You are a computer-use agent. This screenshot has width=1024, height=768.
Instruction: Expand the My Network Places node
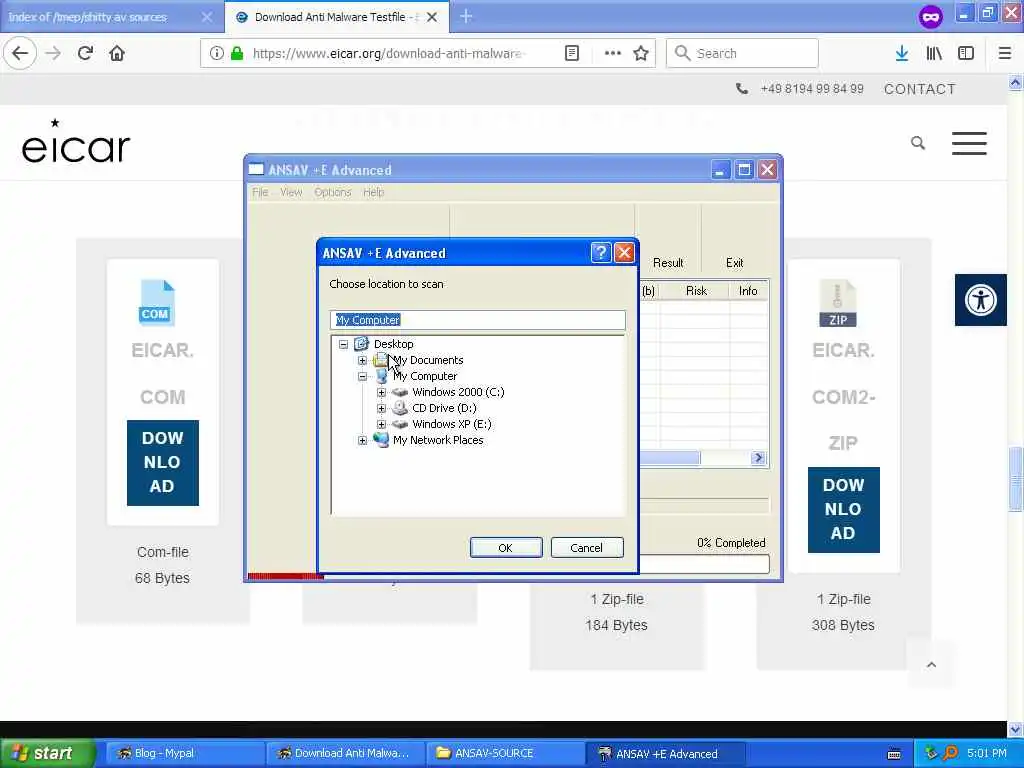pyautogui.click(x=362, y=440)
